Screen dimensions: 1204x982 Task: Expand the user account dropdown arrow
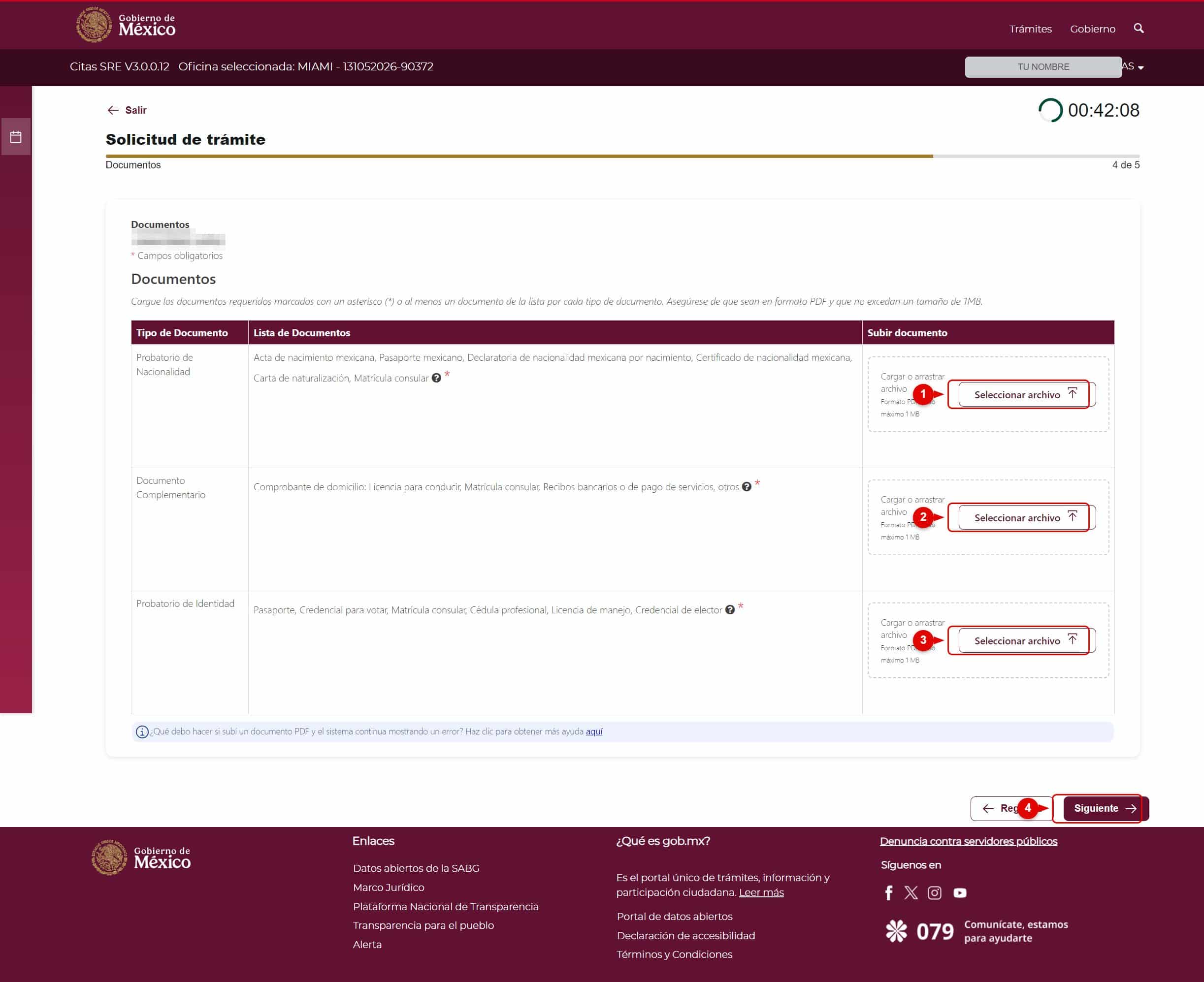point(1140,67)
